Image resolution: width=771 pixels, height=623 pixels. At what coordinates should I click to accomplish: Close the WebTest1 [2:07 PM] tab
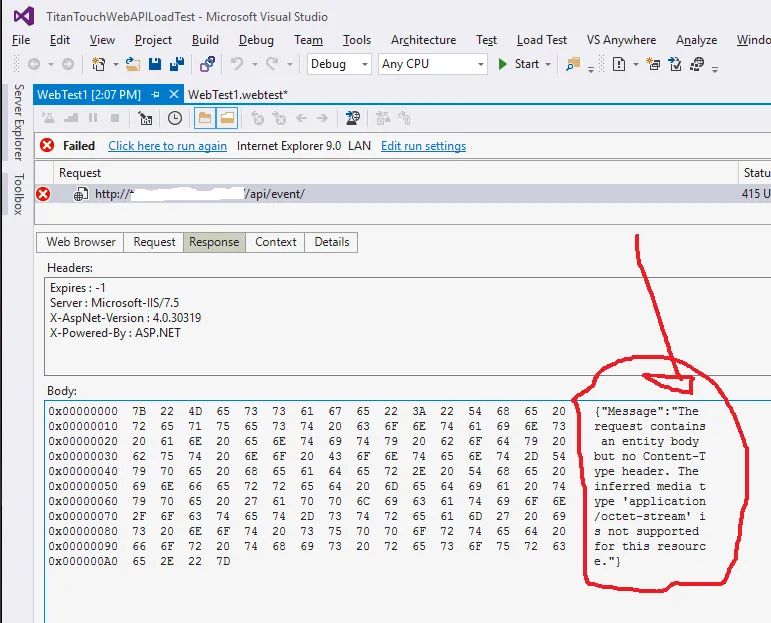coord(174,94)
